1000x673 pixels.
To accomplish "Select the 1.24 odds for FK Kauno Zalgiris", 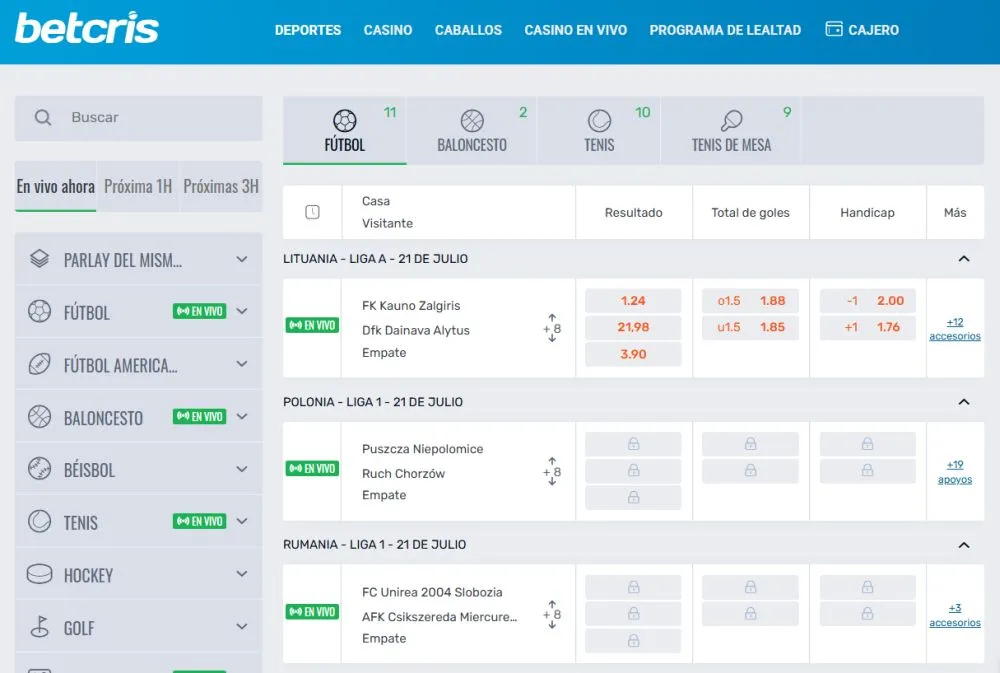I will coord(633,301).
